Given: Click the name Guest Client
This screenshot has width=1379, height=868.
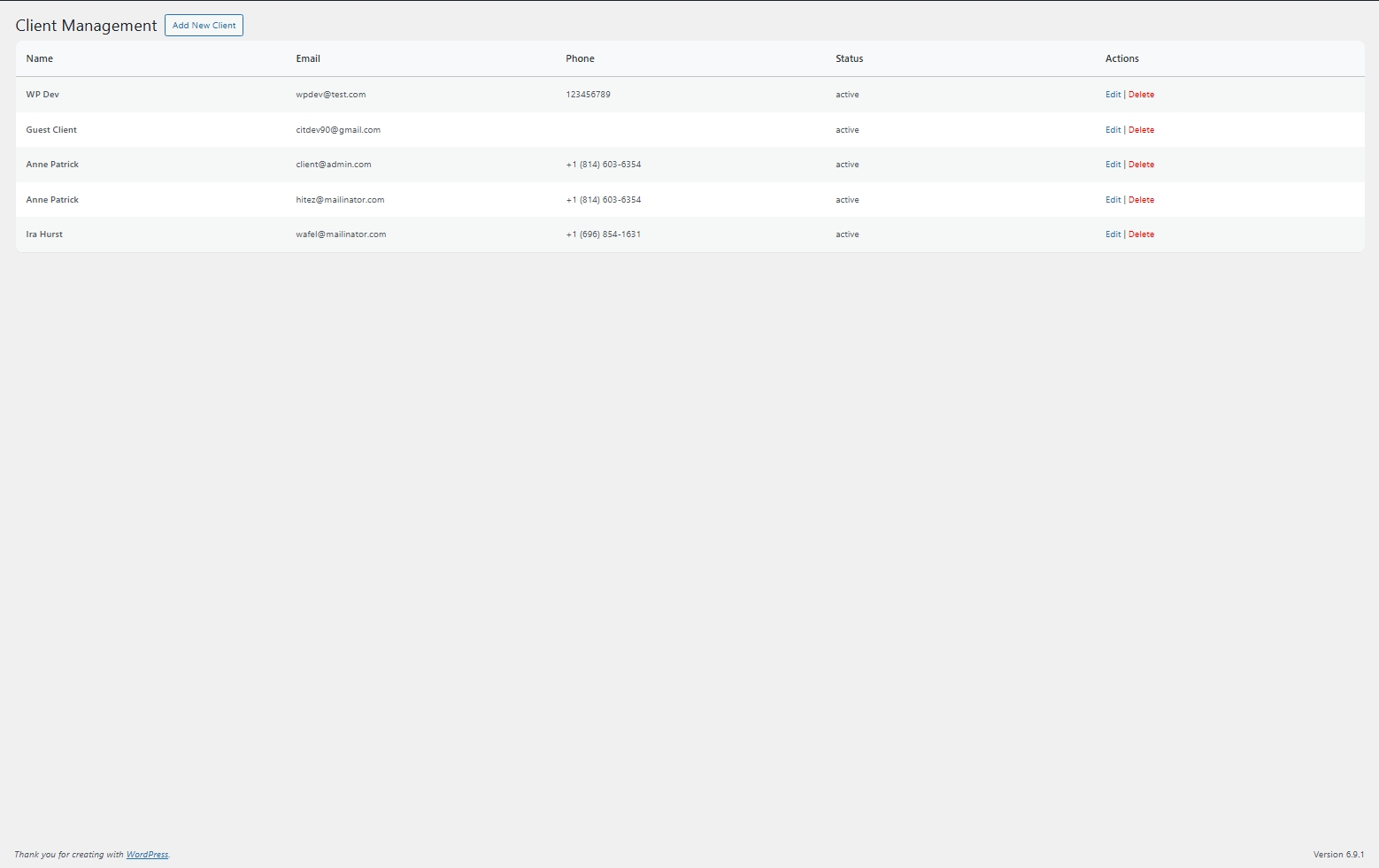Looking at the screenshot, I should 51,130.
